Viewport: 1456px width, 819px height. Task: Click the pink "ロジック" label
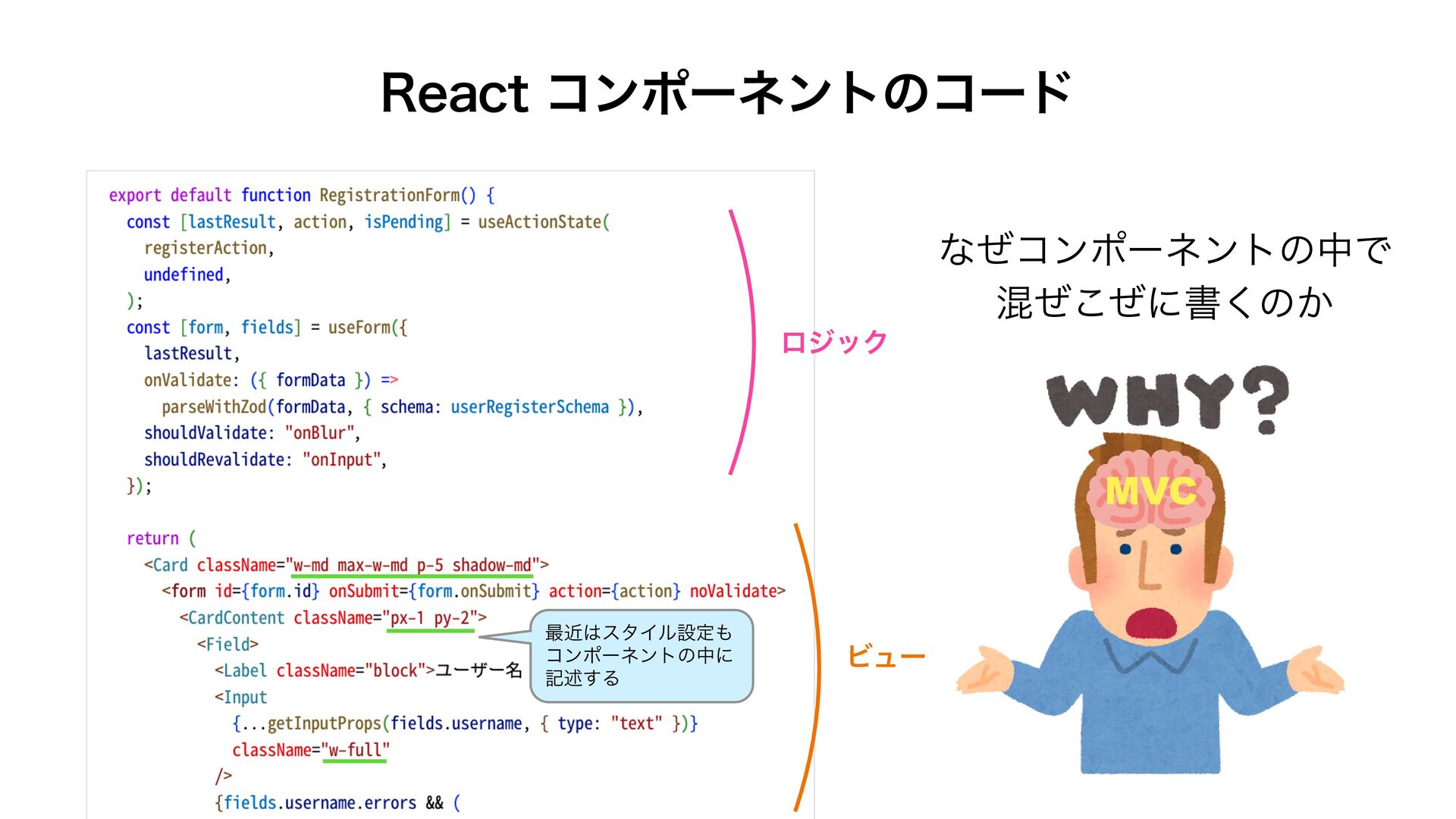click(x=834, y=342)
